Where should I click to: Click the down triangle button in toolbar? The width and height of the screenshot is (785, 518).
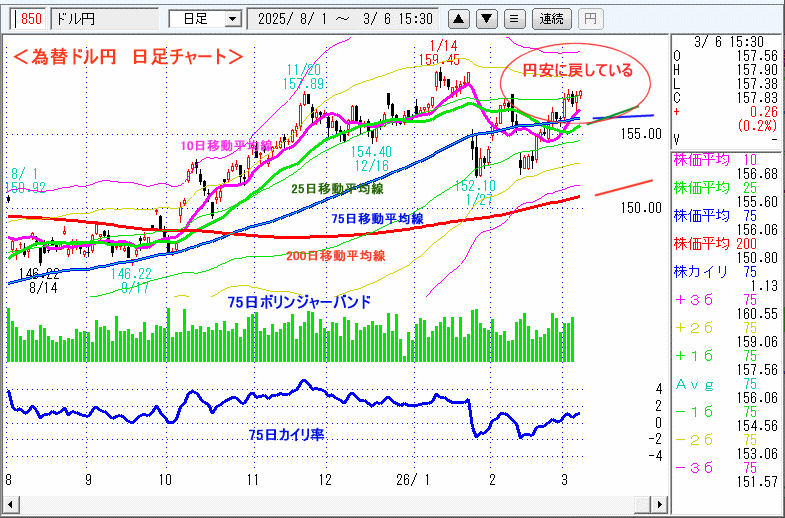[x=486, y=19]
